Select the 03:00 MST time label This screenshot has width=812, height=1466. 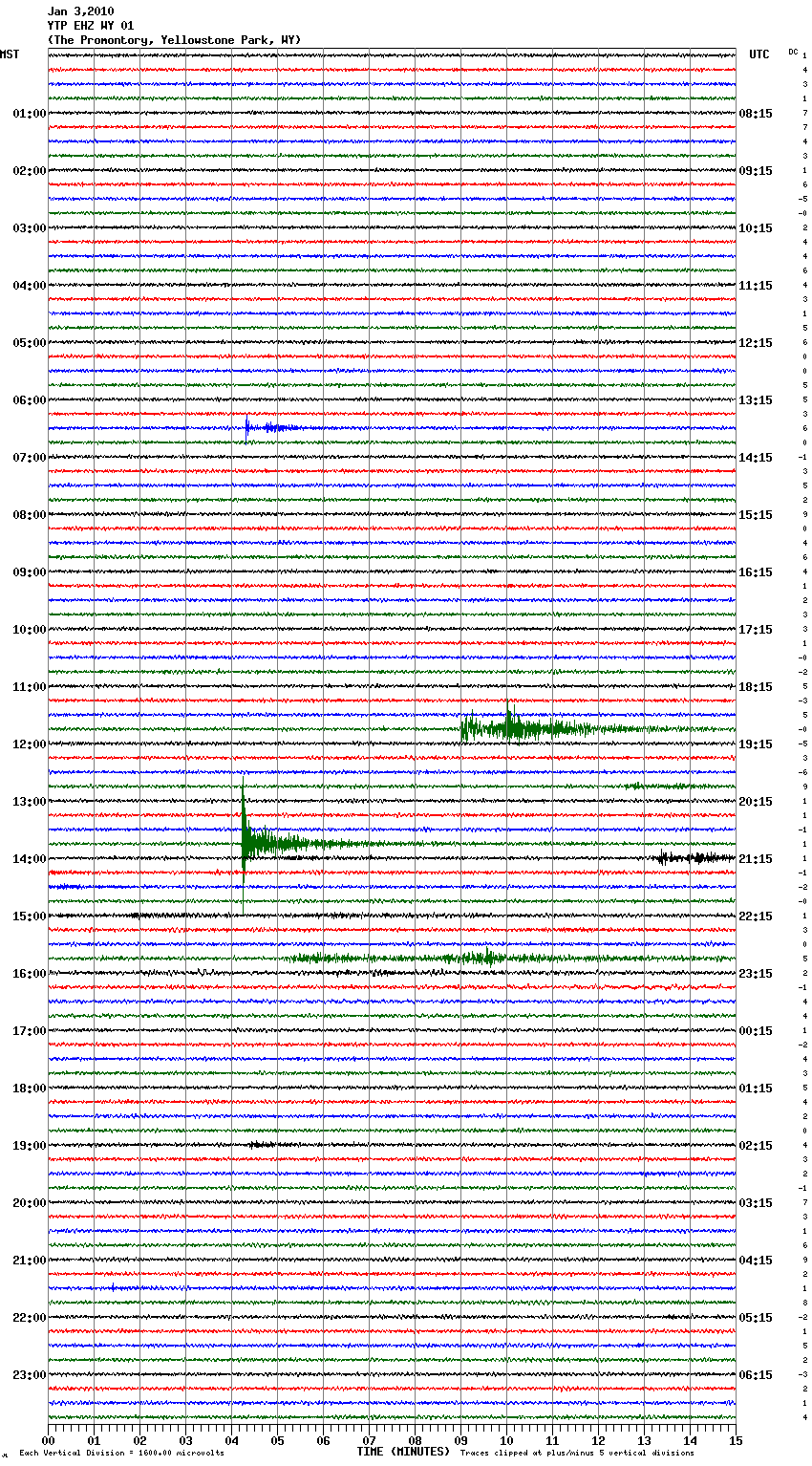(x=30, y=228)
